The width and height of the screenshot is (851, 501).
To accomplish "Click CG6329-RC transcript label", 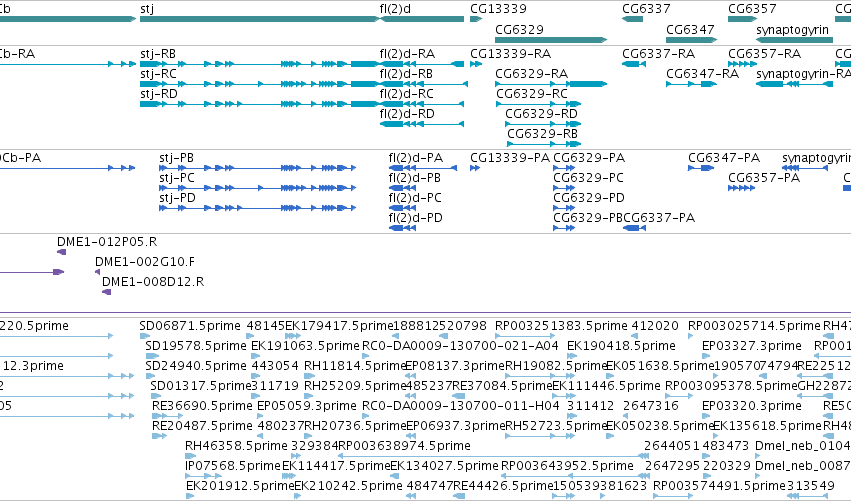I will pos(531,94).
